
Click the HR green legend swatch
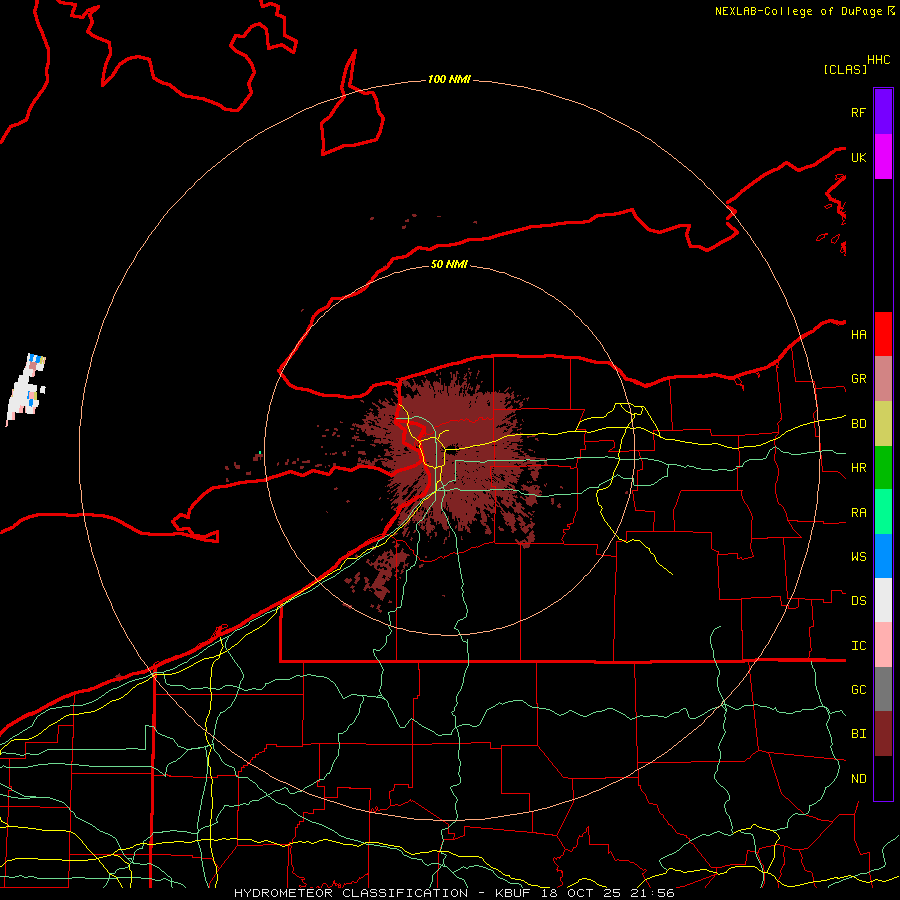tap(883, 467)
